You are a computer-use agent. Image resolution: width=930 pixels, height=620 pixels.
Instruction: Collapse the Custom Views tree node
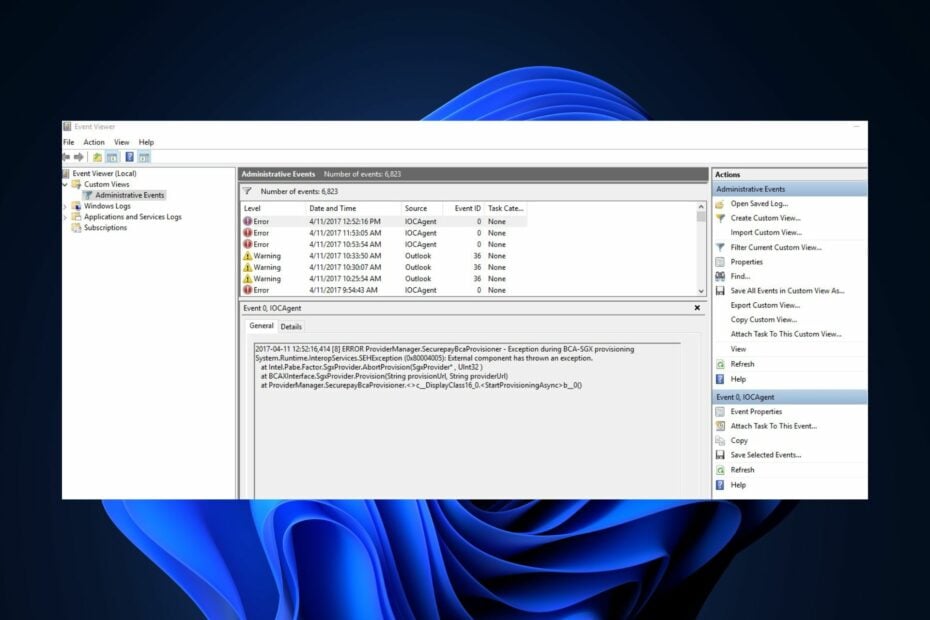coord(64,184)
